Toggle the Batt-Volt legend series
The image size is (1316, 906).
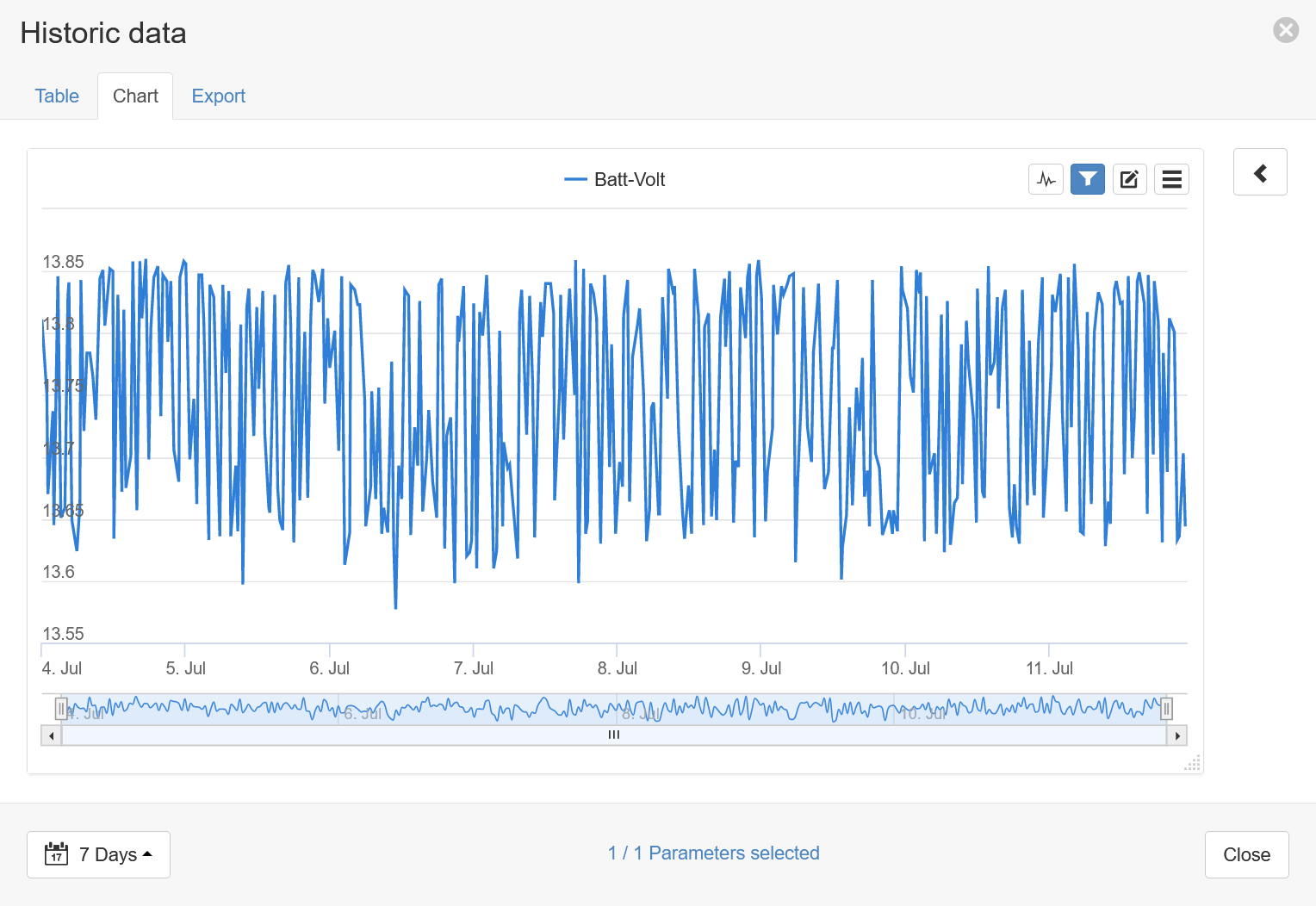point(615,179)
